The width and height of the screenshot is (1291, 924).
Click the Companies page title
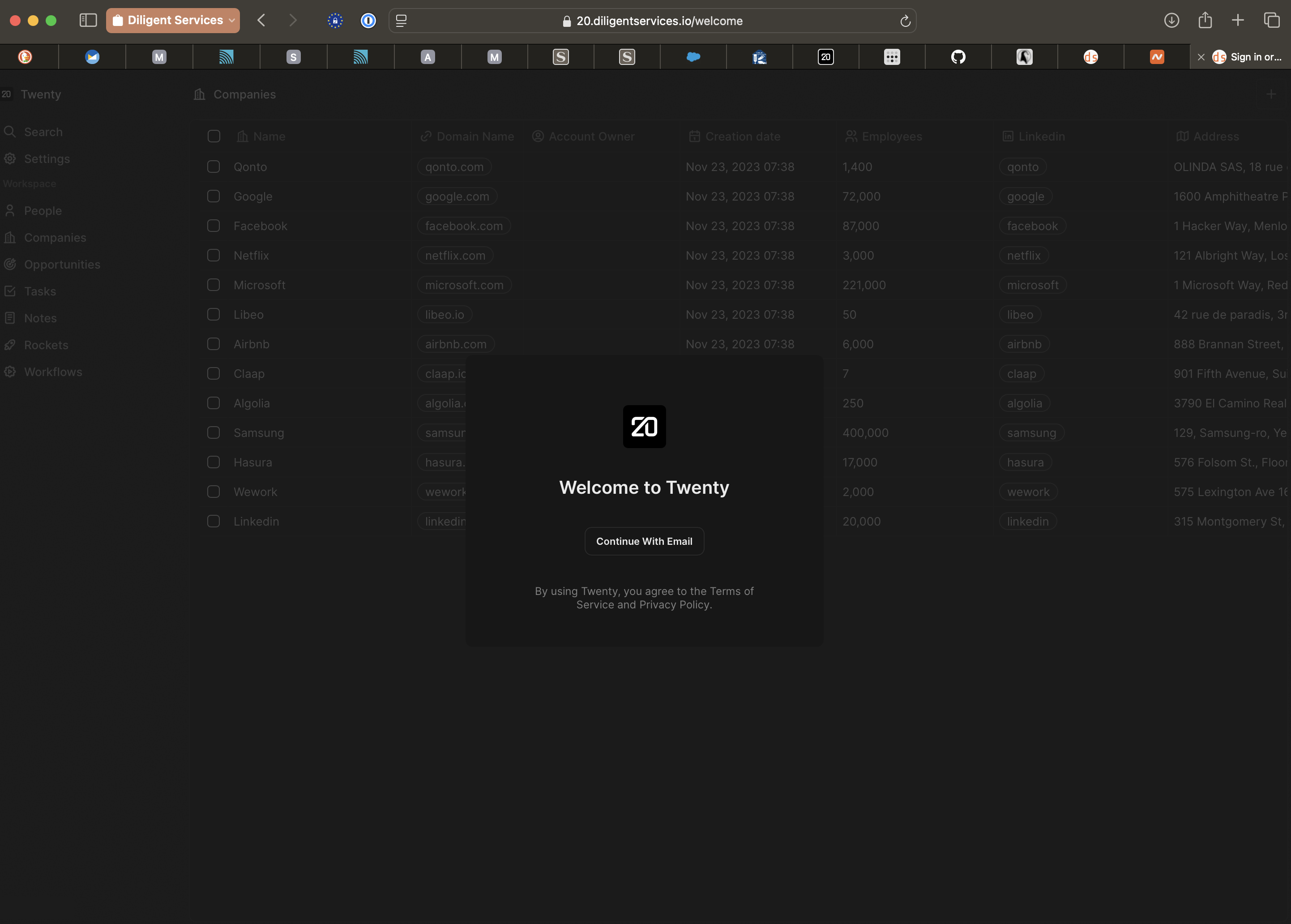[244, 94]
